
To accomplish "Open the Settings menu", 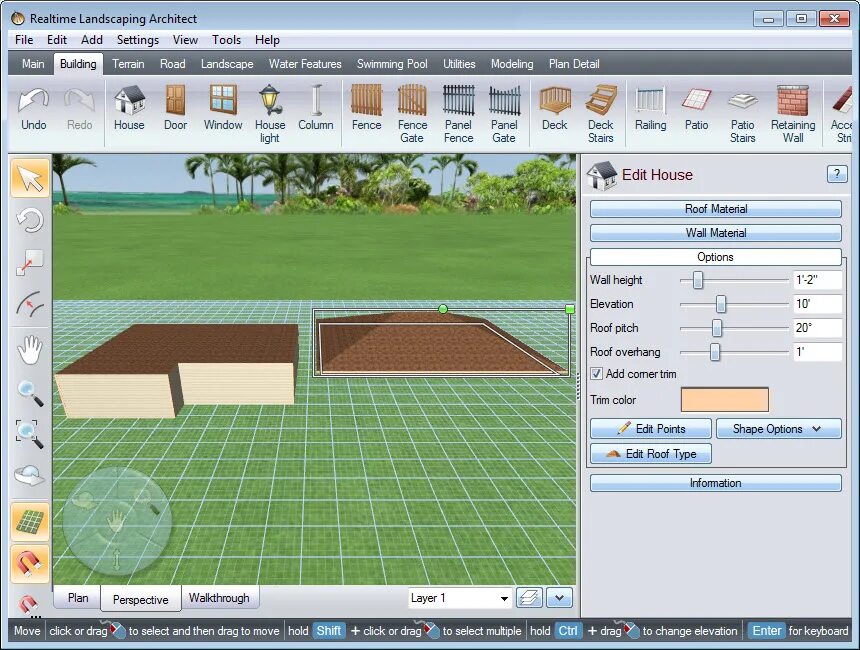I will coord(138,40).
